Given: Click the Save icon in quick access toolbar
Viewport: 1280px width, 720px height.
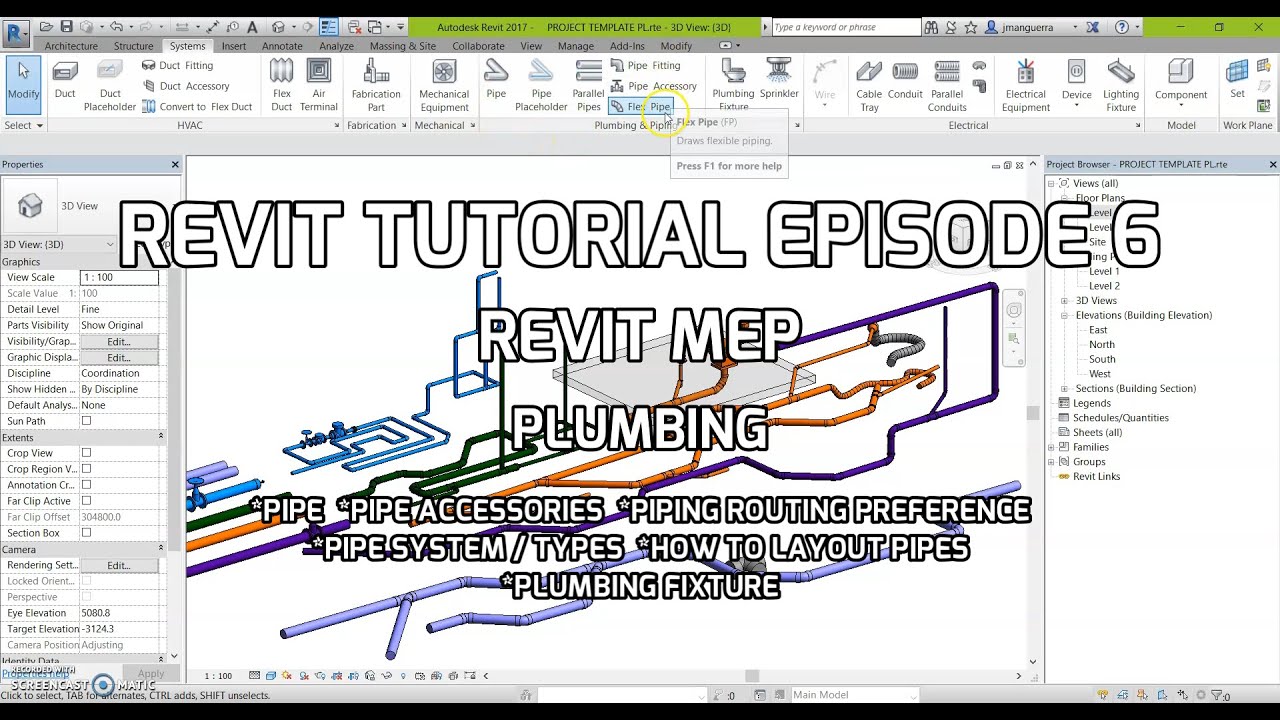Looking at the screenshot, I should coord(66,27).
